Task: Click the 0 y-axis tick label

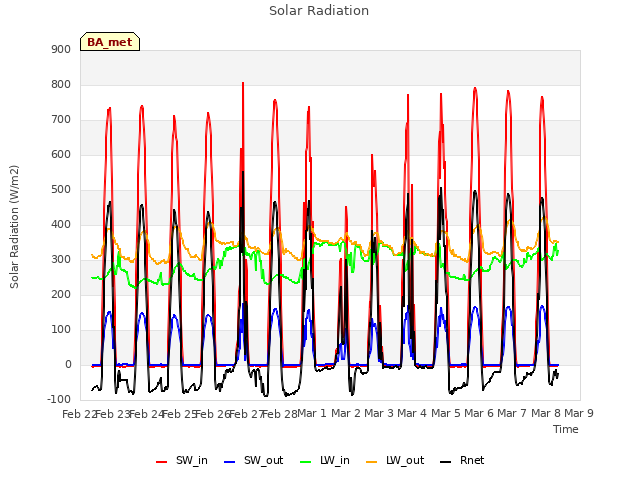Action: pos(68,365)
